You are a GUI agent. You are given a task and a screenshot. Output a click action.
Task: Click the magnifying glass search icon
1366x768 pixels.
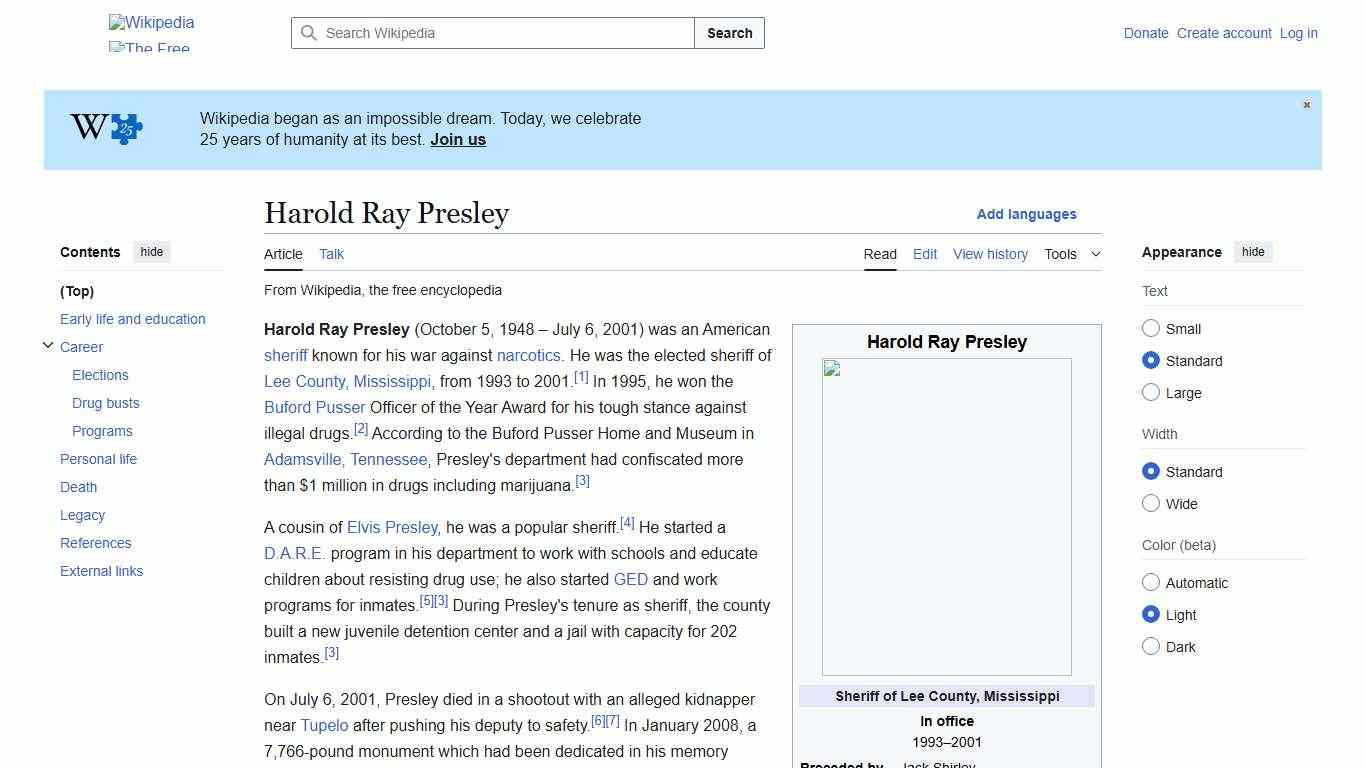pyautogui.click(x=309, y=32)
